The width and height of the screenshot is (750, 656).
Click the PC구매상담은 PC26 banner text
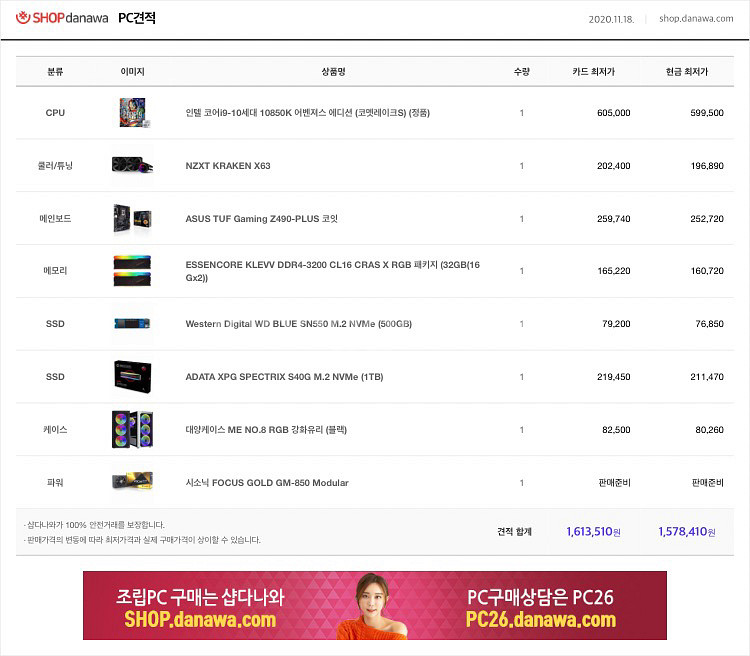[540, 597]
